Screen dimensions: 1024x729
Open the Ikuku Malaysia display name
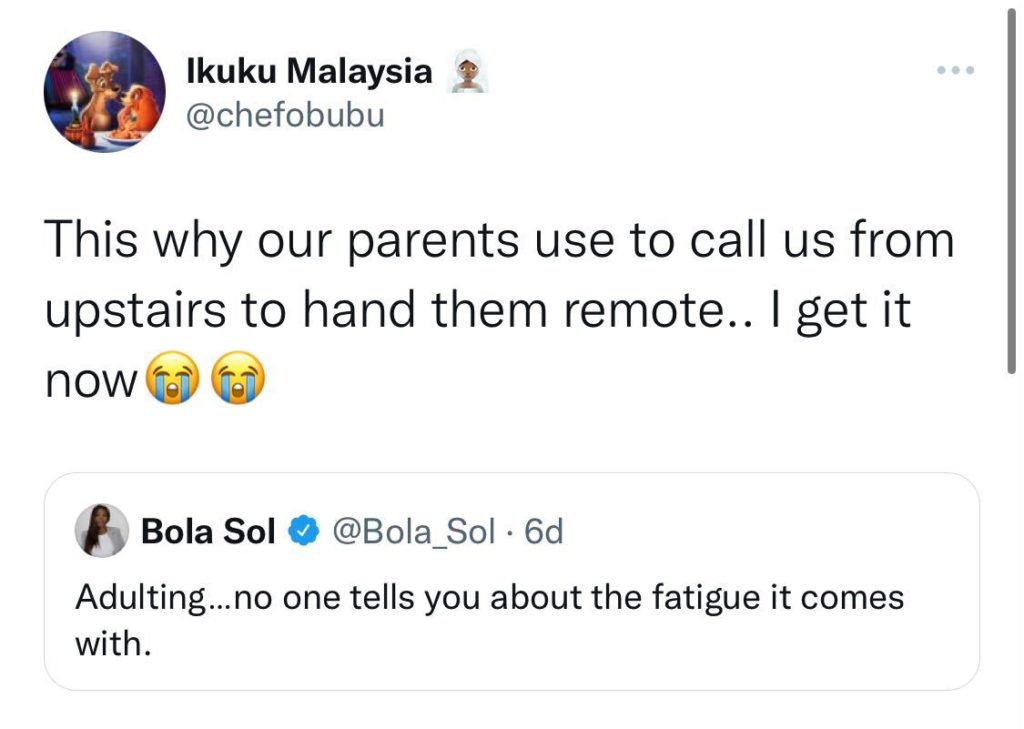[310, 73]
